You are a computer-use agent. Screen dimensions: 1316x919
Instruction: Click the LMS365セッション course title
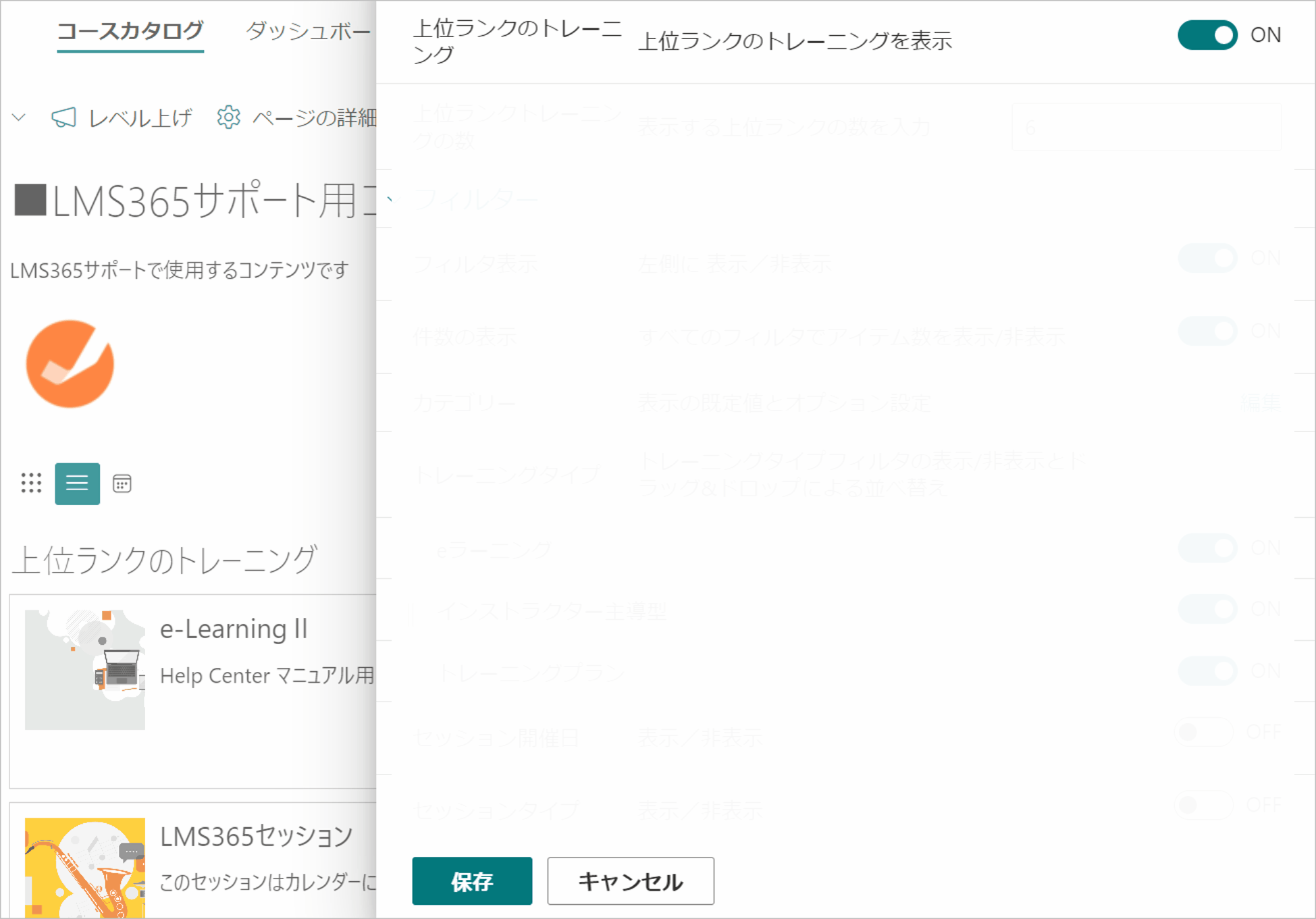coord(257,837)
